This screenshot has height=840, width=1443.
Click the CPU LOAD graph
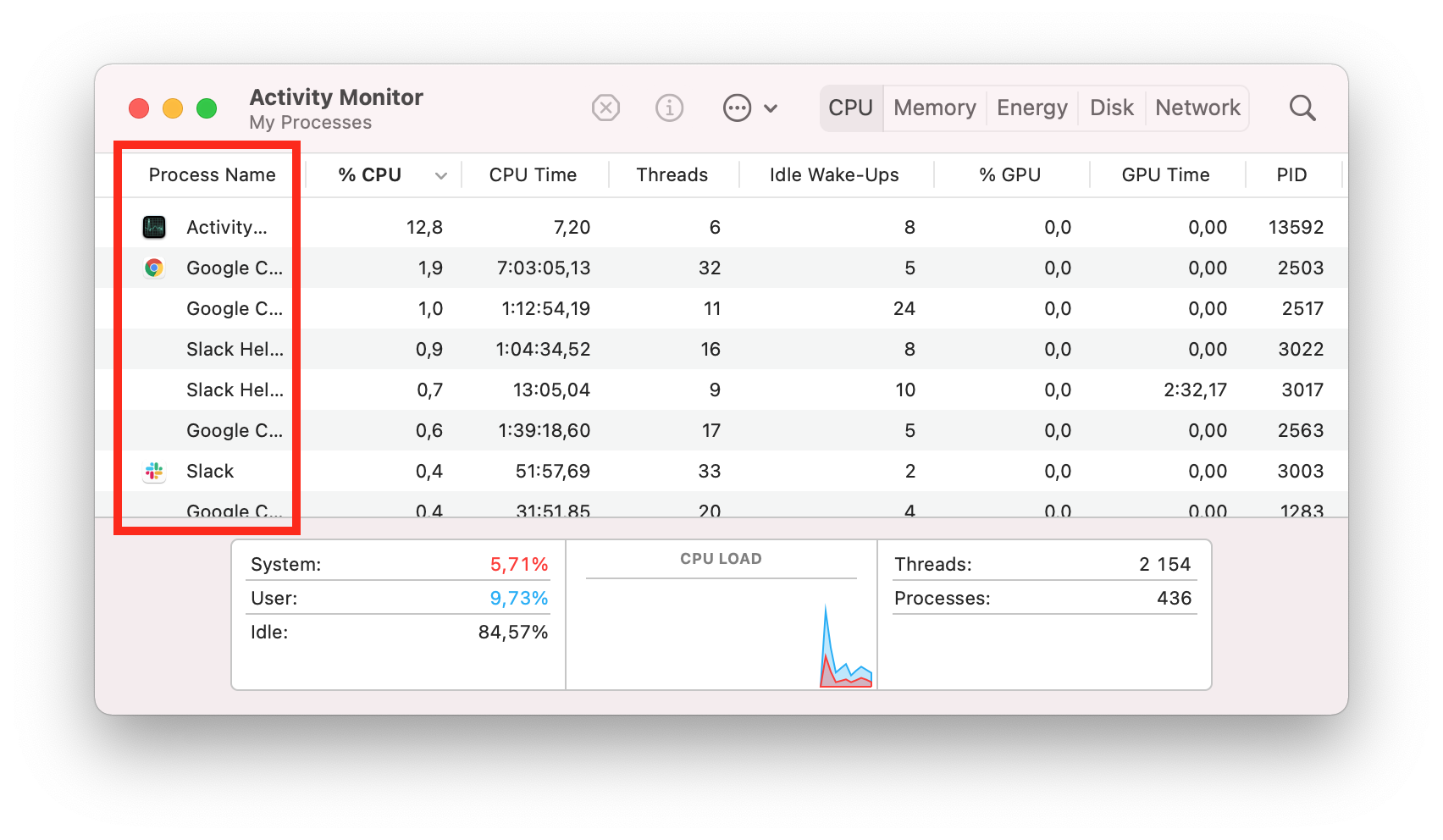click(721, 633)
